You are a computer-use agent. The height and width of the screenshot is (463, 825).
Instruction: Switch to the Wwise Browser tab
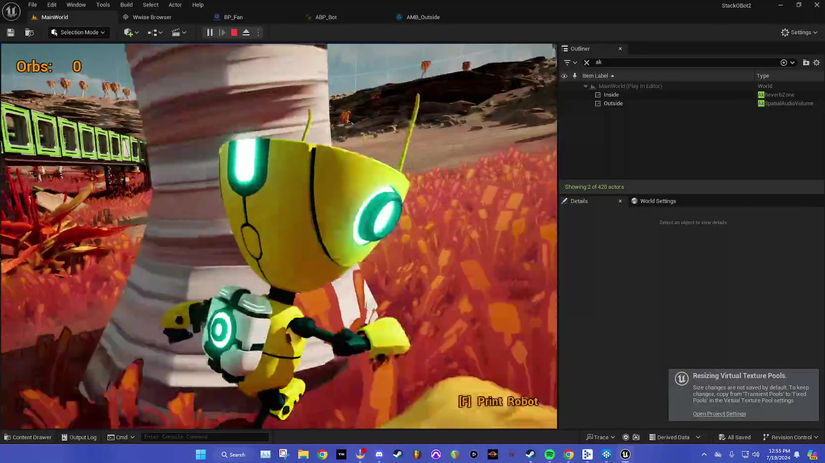point(152,17)
